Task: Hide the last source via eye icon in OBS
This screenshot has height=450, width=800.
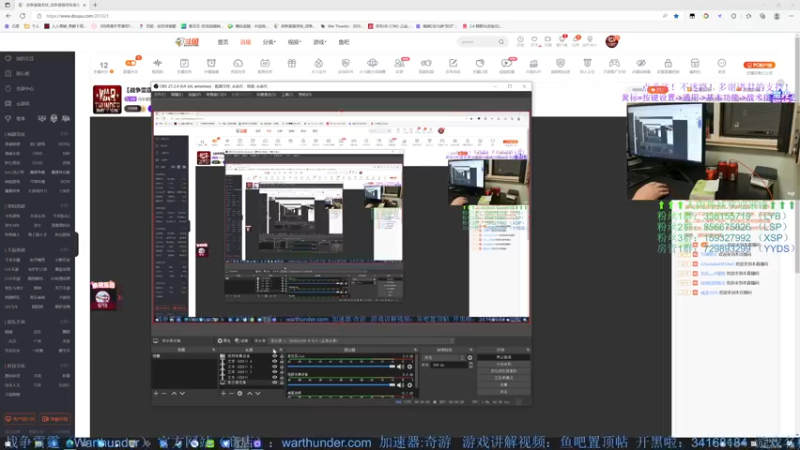Action: pyautogui.click(x=274, y=382)
